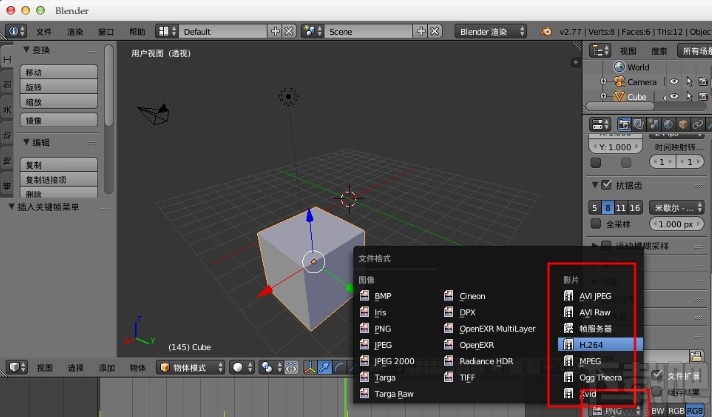
Task: Collapse the 插入关键帧菜单 panel triangle
Action: pyautogui.click(x=11, y=207)
